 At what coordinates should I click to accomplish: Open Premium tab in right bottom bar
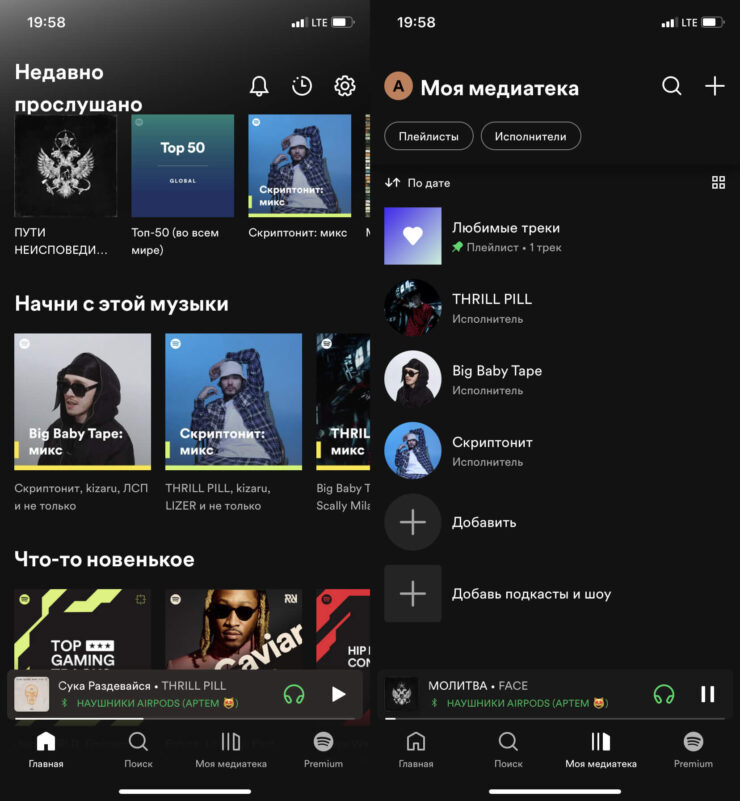point(693,750)
